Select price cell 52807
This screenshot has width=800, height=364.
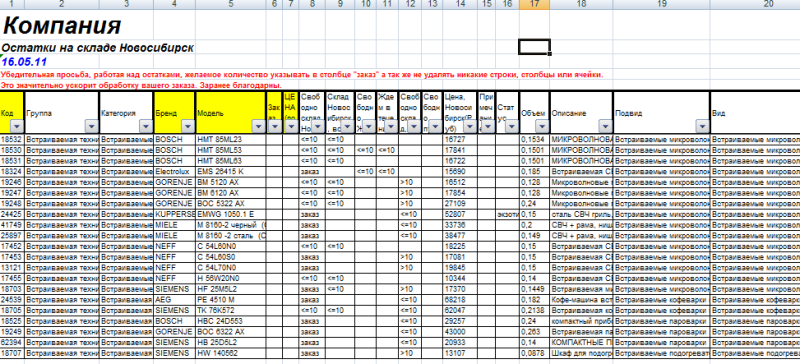tap(460, 214)
